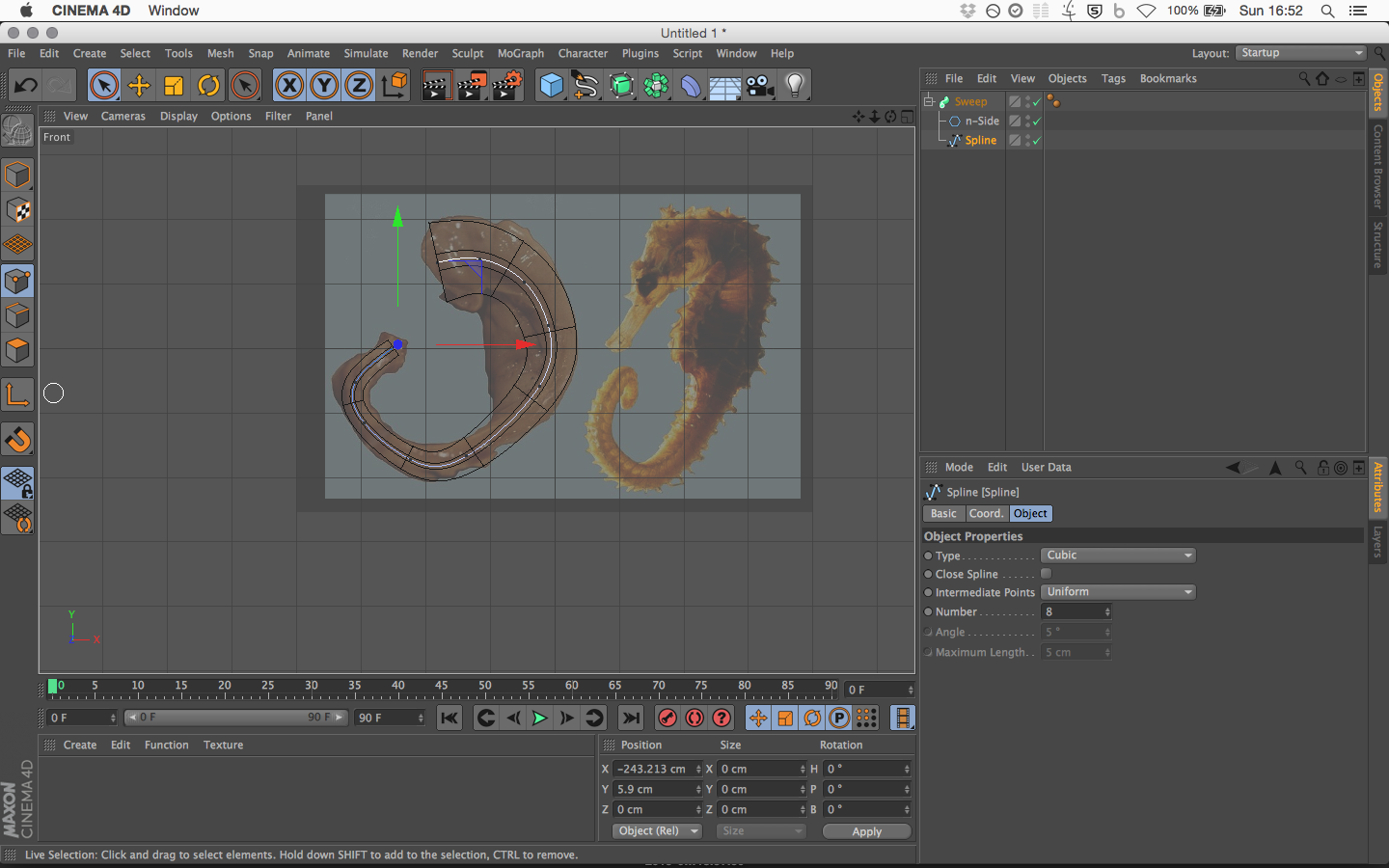Open the MoGraph menu

point(520,54)
